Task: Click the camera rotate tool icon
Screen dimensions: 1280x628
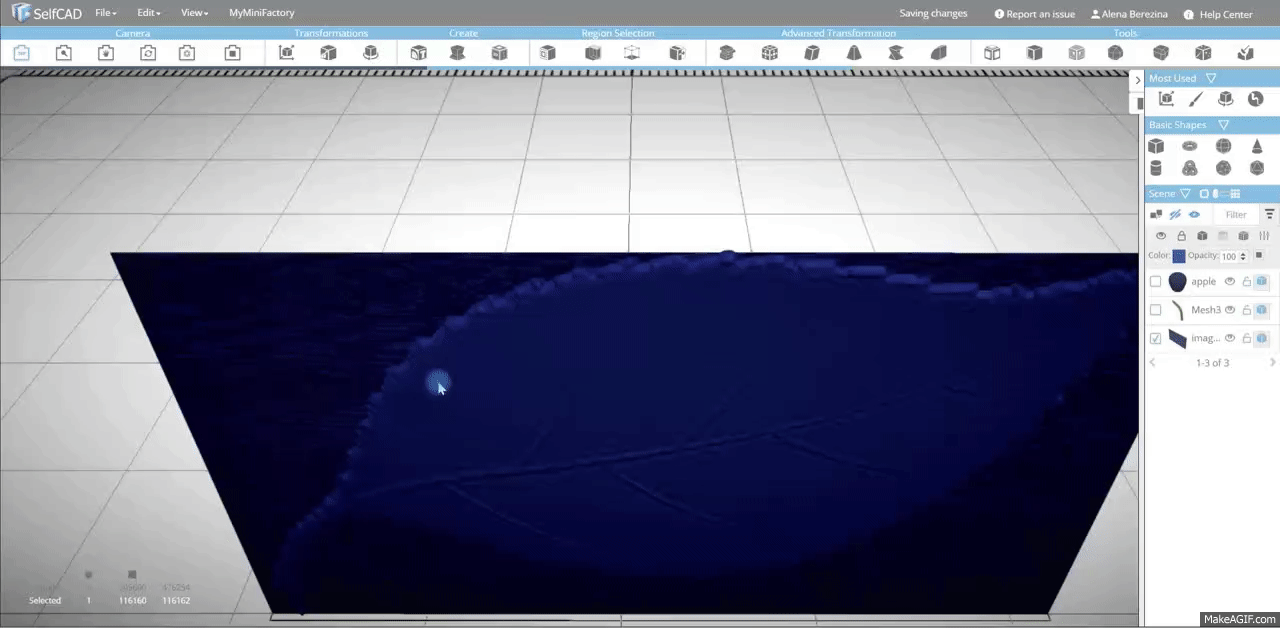Action: (148, 53)
